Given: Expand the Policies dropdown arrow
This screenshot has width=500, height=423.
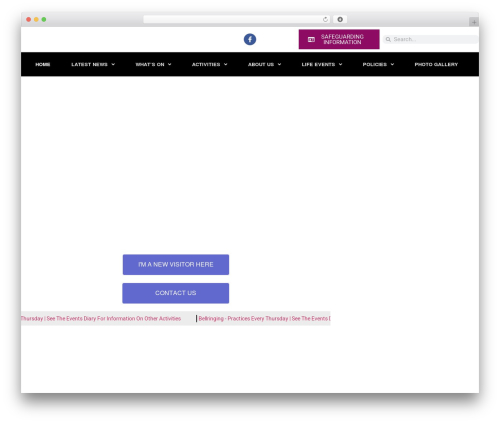Looking at the screenshot, I should [x=392, y=64].
